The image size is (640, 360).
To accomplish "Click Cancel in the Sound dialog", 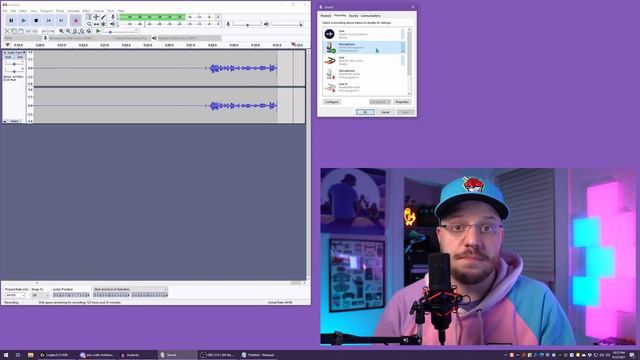I will (385, 112).
